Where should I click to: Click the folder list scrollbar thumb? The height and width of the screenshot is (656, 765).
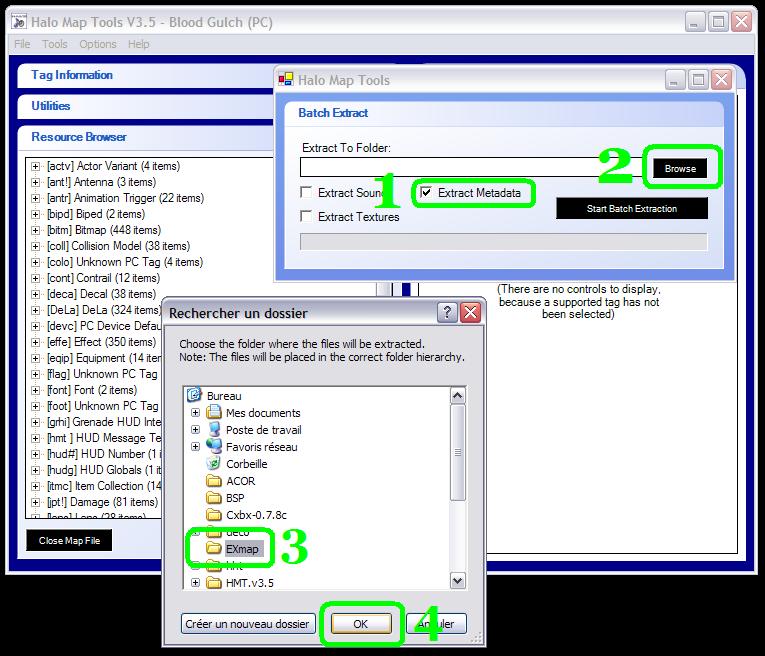point(458,452)
